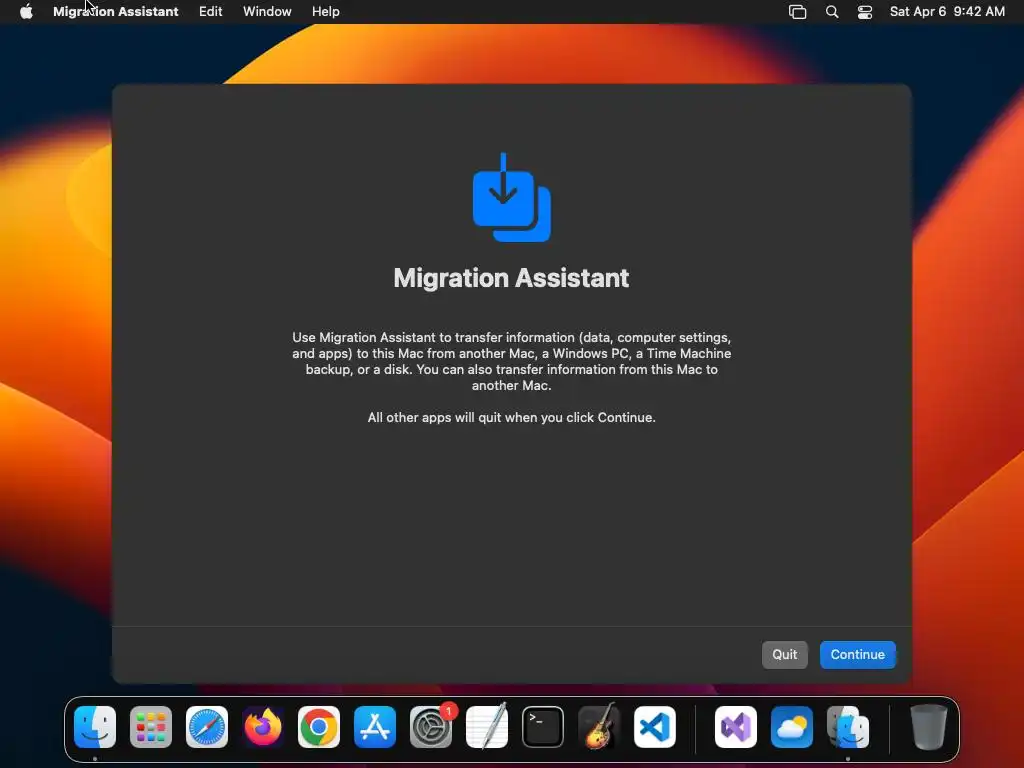Screen dimensions: 1024x768
Task: Open TextEdit from the Dock
Action: [x=487, y=727]
